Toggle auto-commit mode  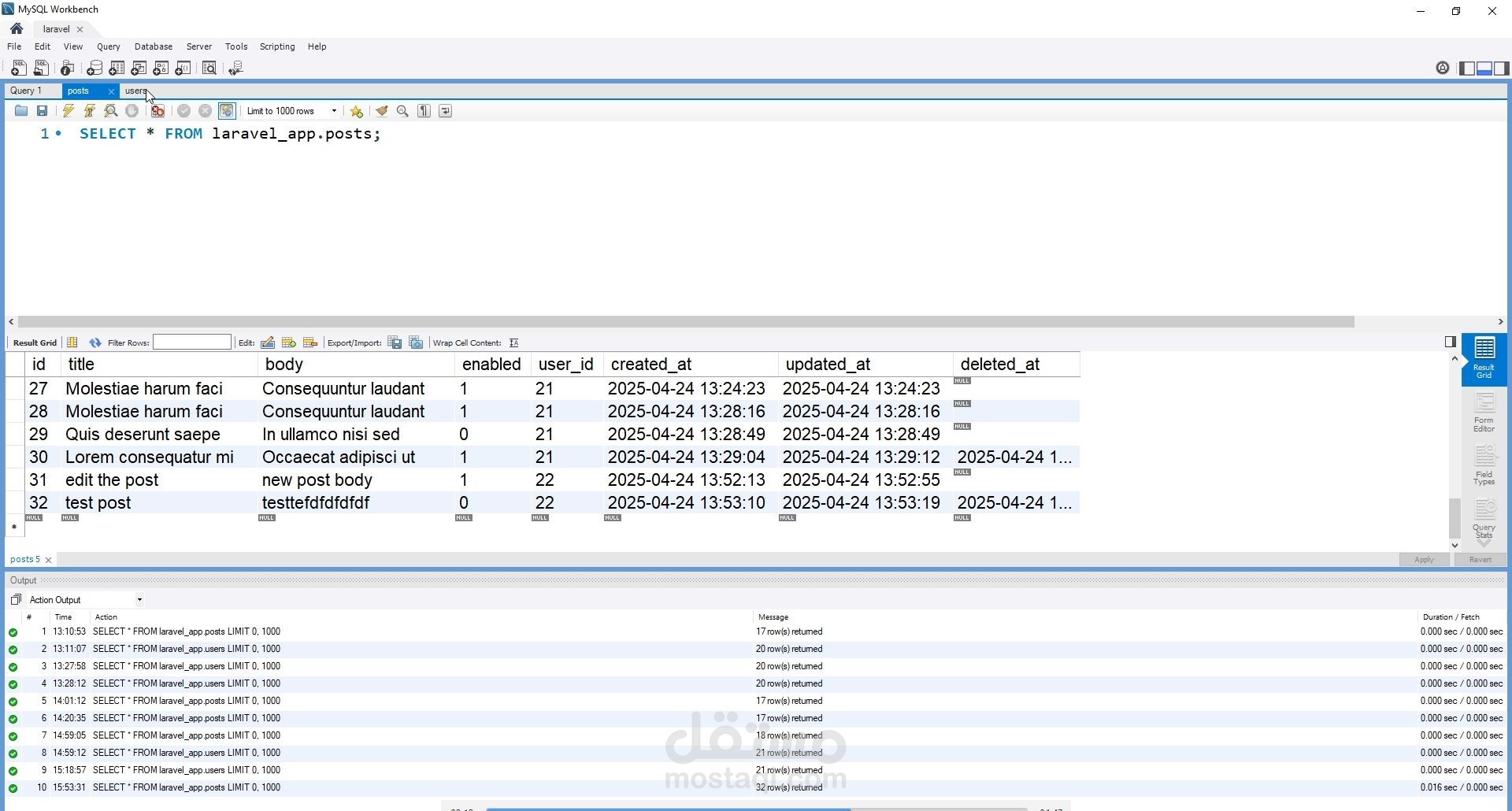pyautogui.click(x=227, y=111)
